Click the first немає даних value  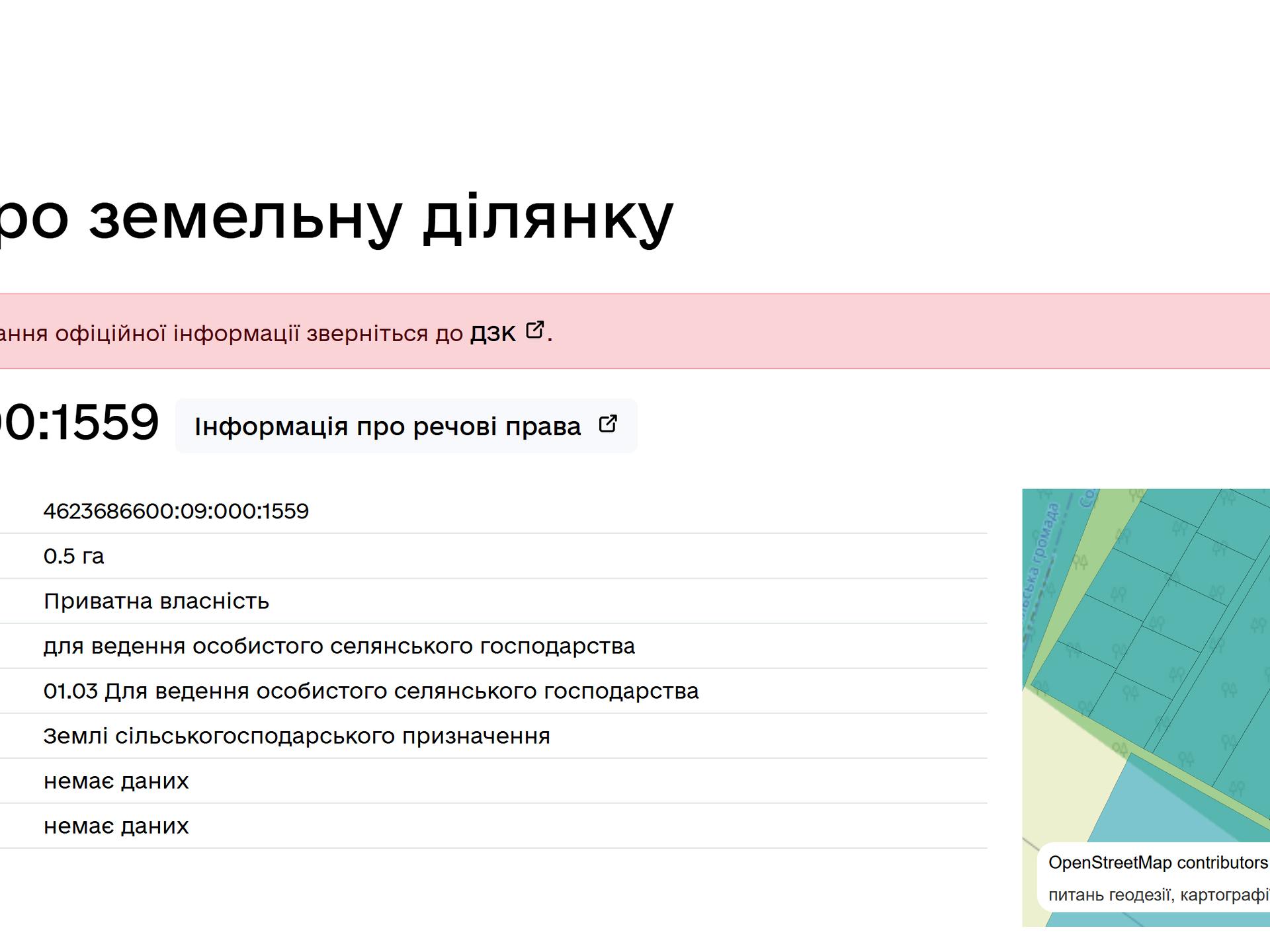tap(116, 781)
